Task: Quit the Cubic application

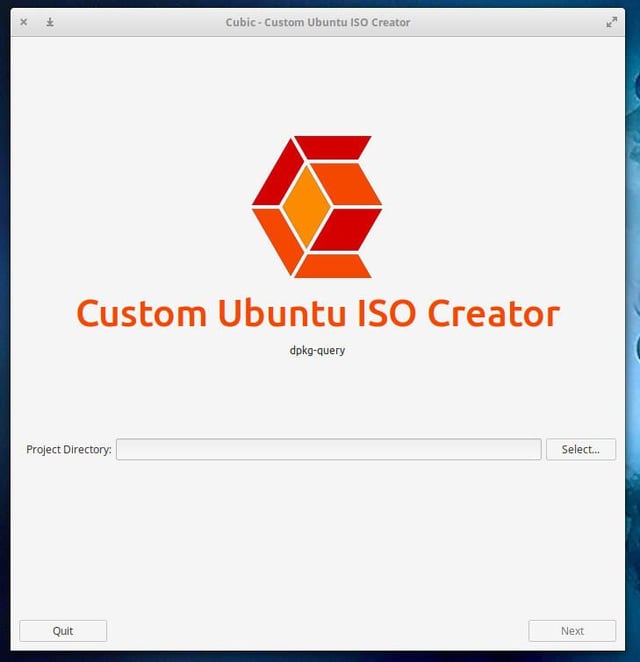Action: pos(63,631)
